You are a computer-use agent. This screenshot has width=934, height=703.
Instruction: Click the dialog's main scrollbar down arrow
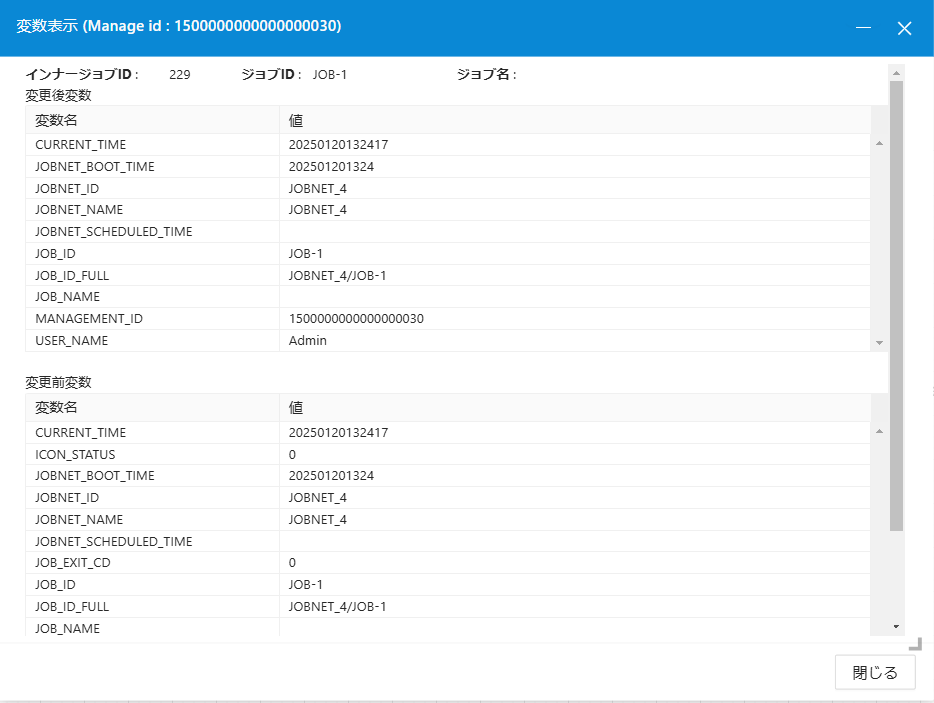(896, 626)
